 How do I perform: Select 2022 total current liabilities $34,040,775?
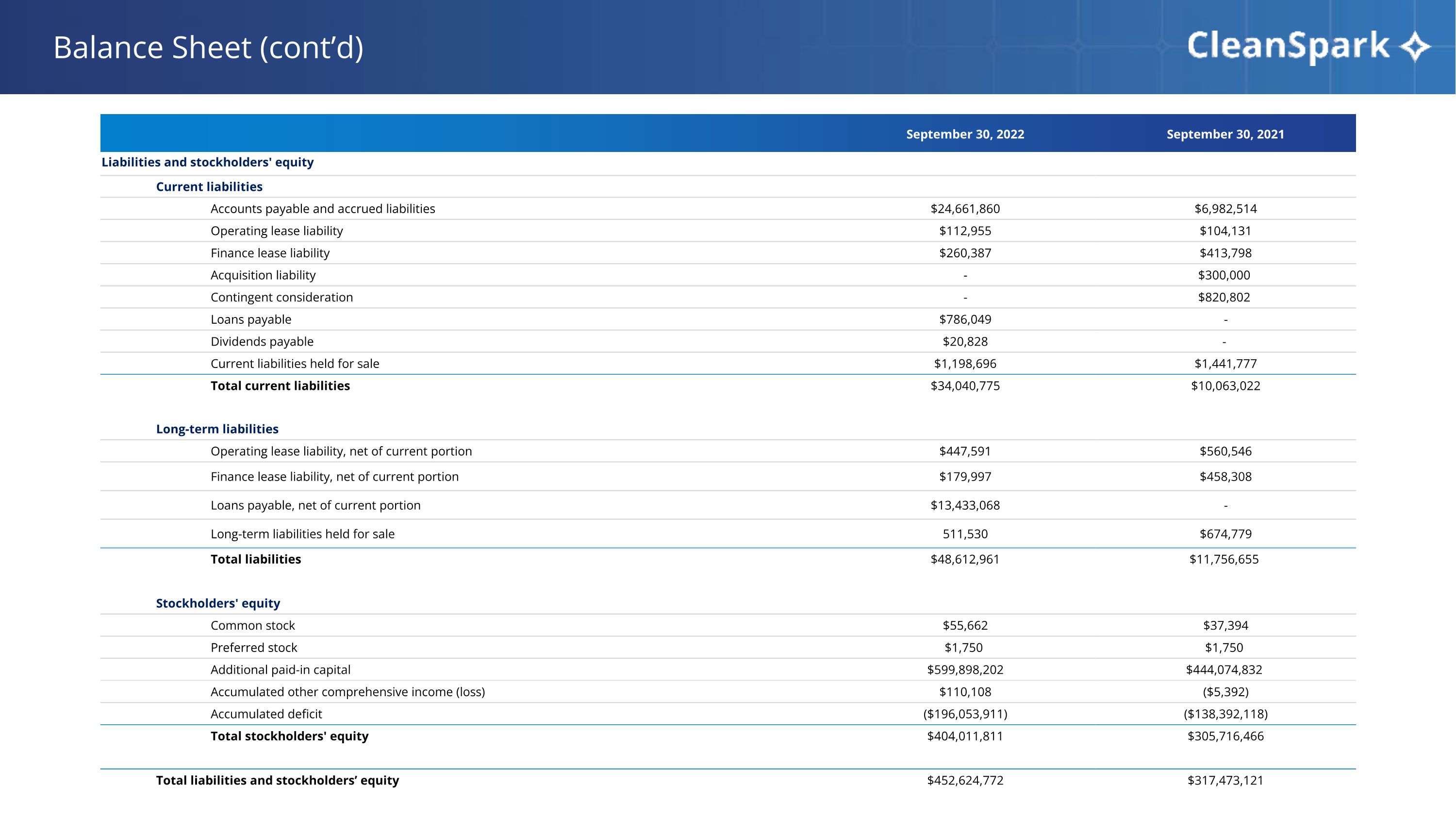pyautogui.click(x=965, y=385)
